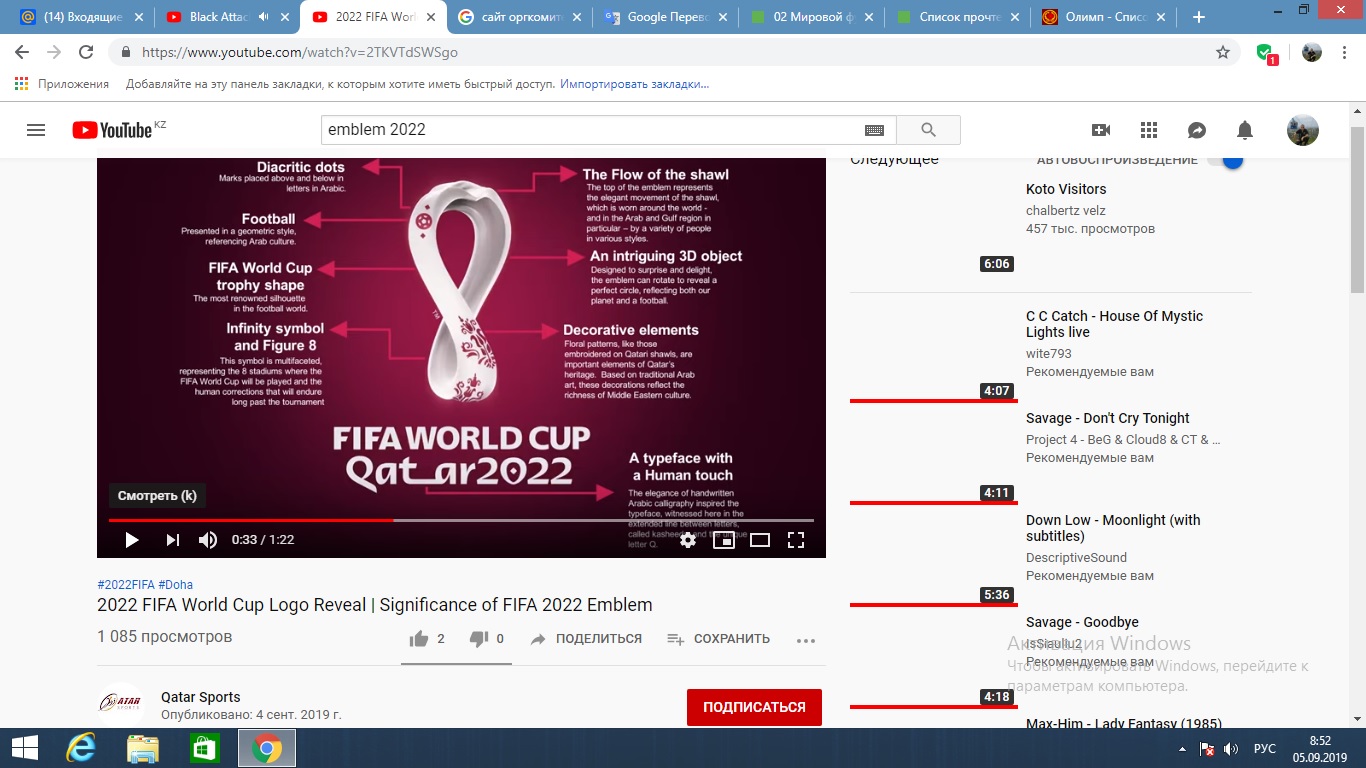Open the more actions three-dot menu
Image resolution: width=1366 pixels, height=768 pixels.
point(806,640)
